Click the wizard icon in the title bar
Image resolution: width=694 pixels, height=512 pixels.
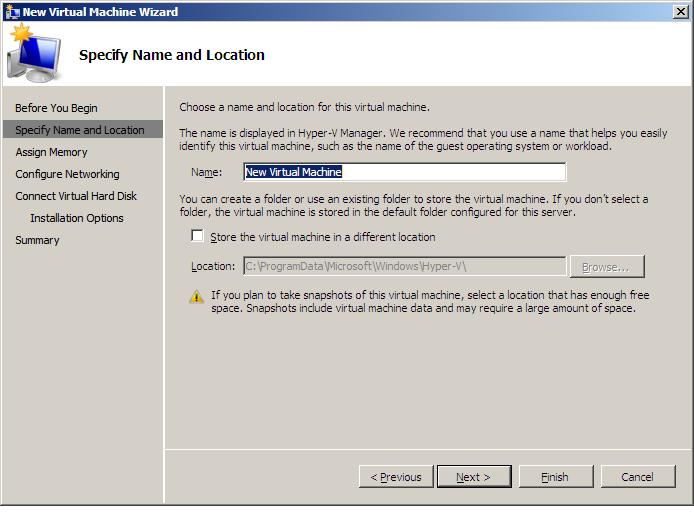(12, 12)
